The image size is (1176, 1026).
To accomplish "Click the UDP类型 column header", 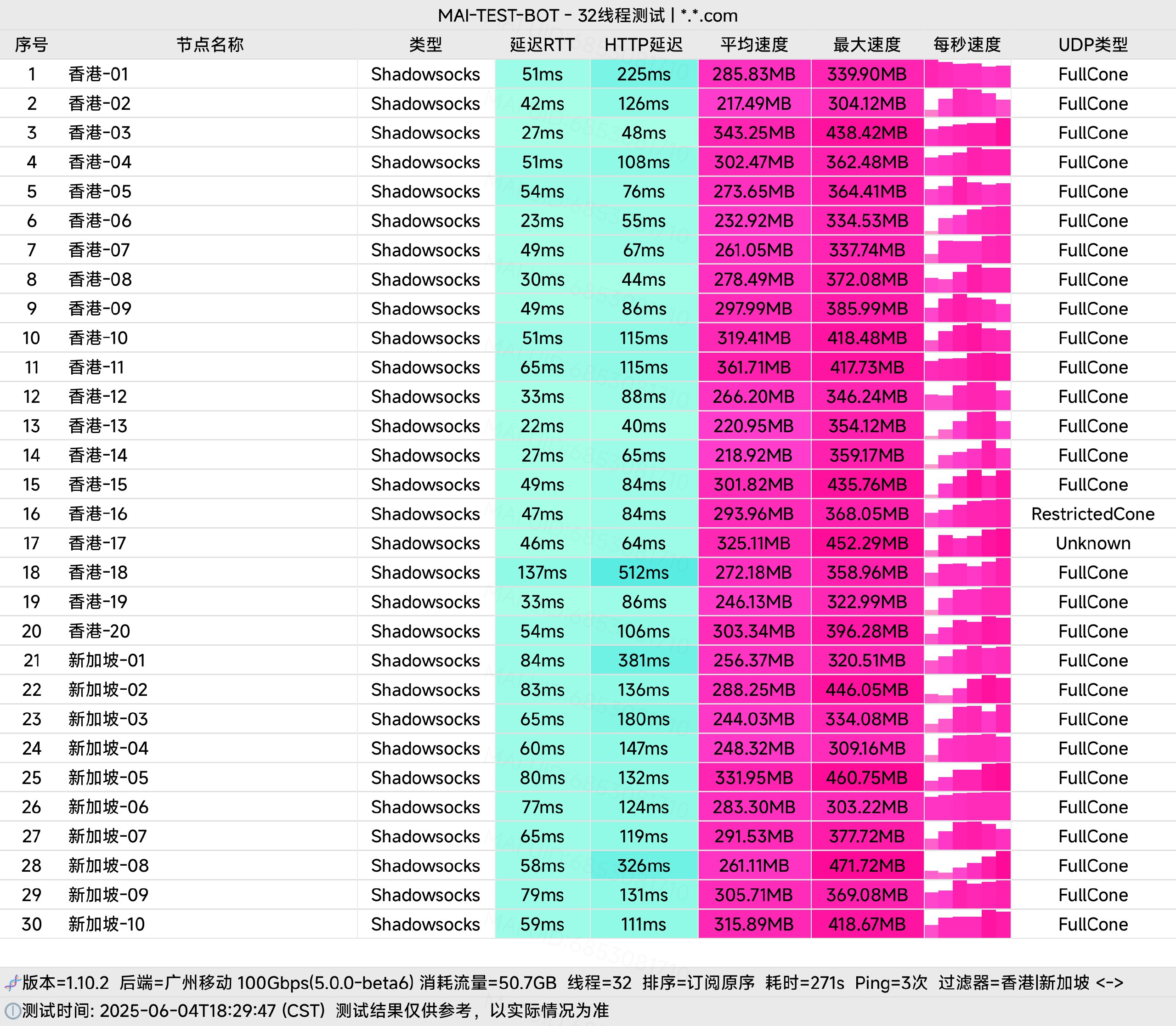I will 1093,45.
